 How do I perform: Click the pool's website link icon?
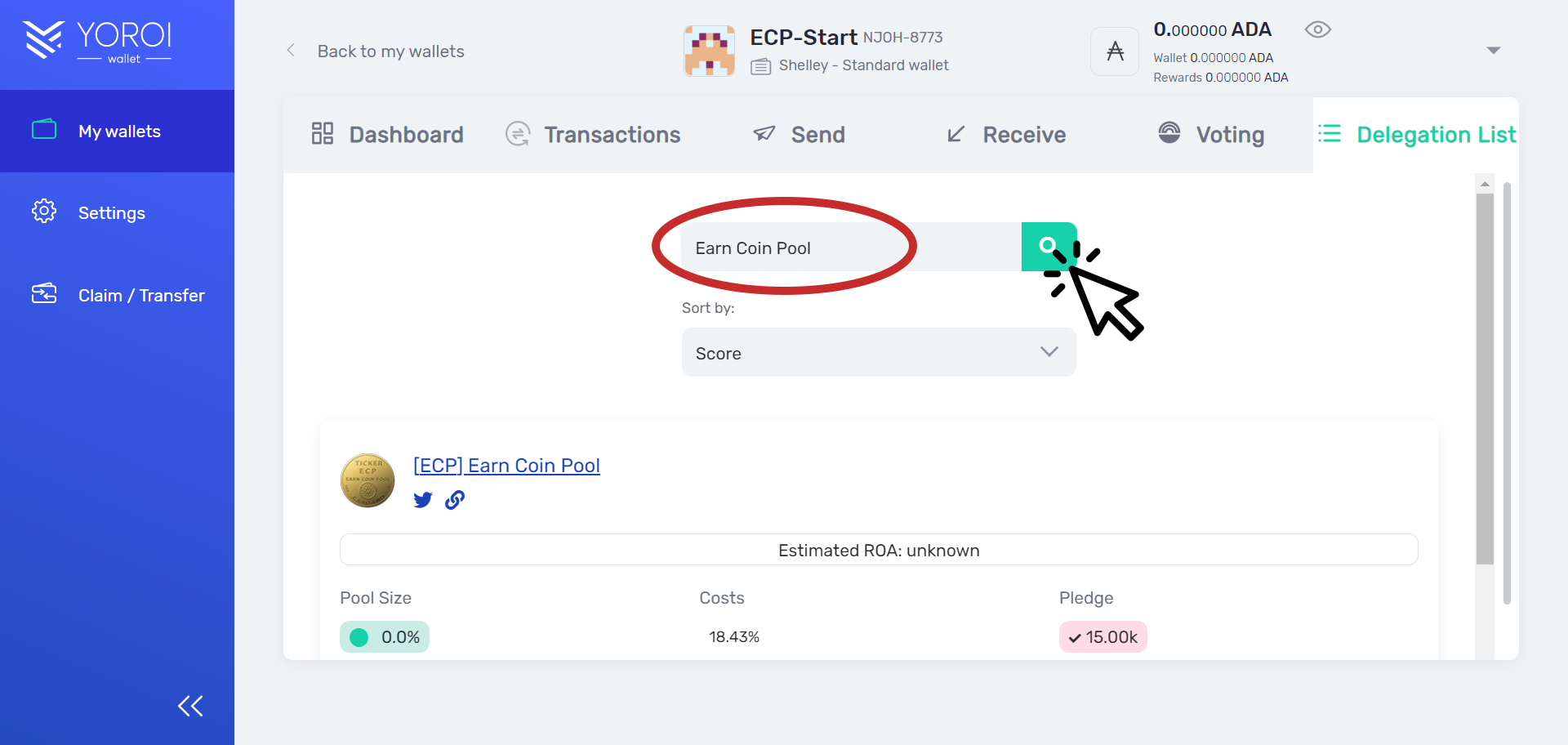[455, 500]
